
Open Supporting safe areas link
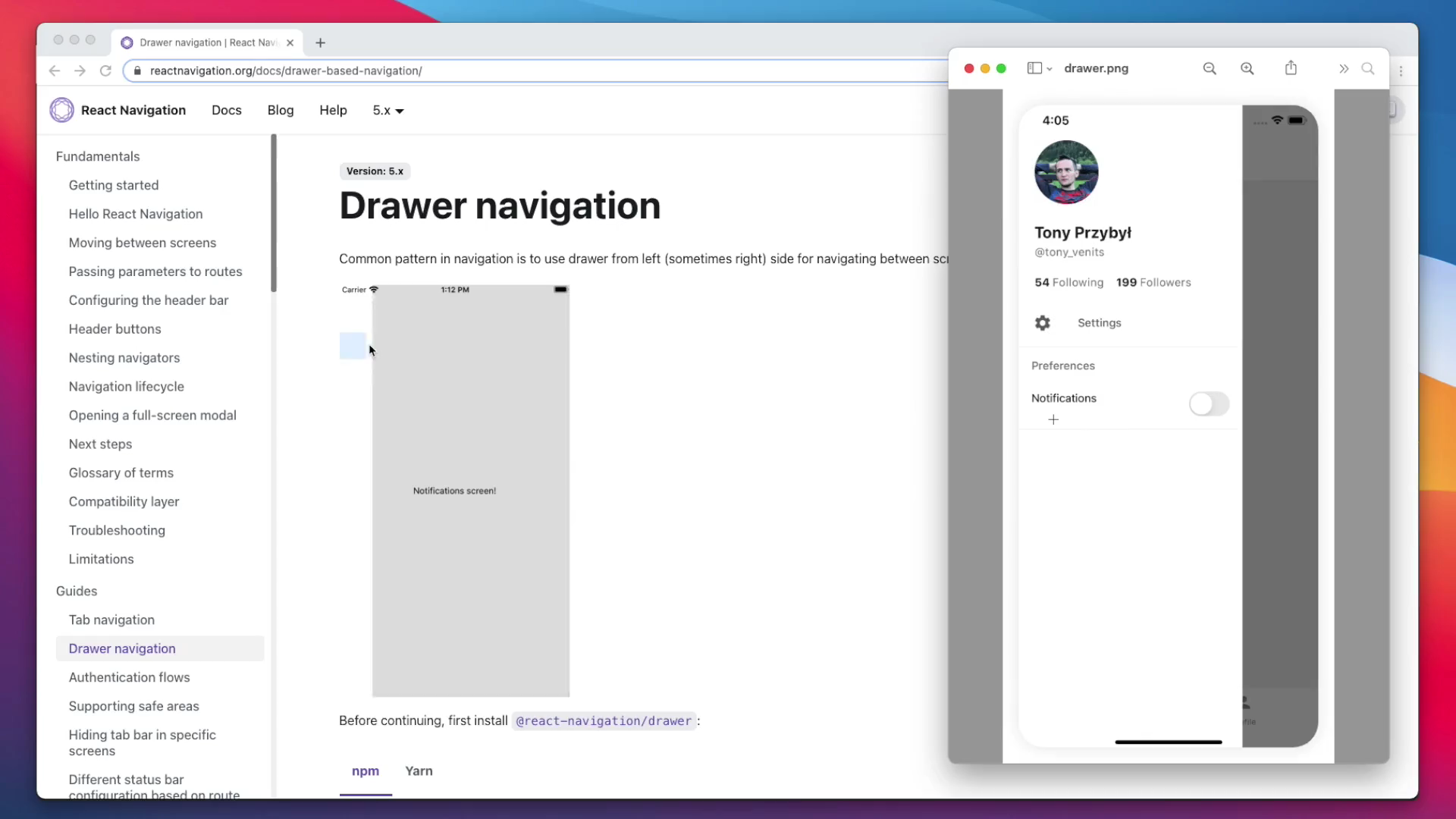tap(134, 707)
